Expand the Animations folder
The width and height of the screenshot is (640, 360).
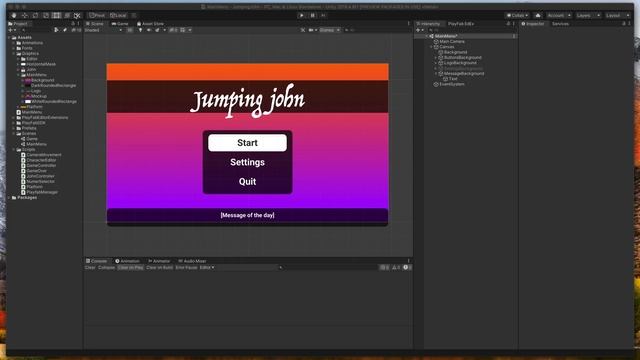[14, 43]
